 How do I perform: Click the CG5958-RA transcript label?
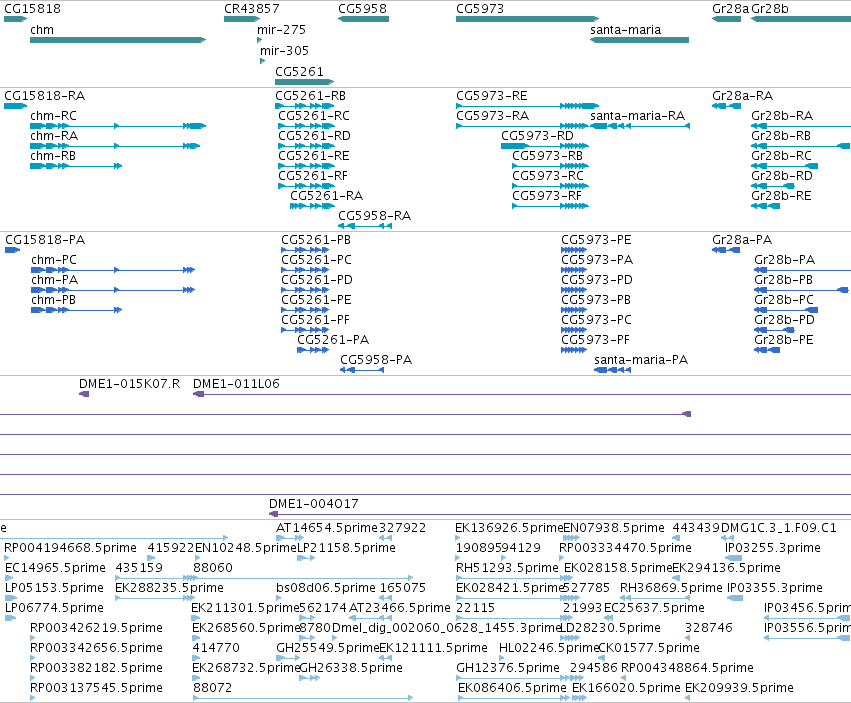pyautogui.click(x=374, y=216)
